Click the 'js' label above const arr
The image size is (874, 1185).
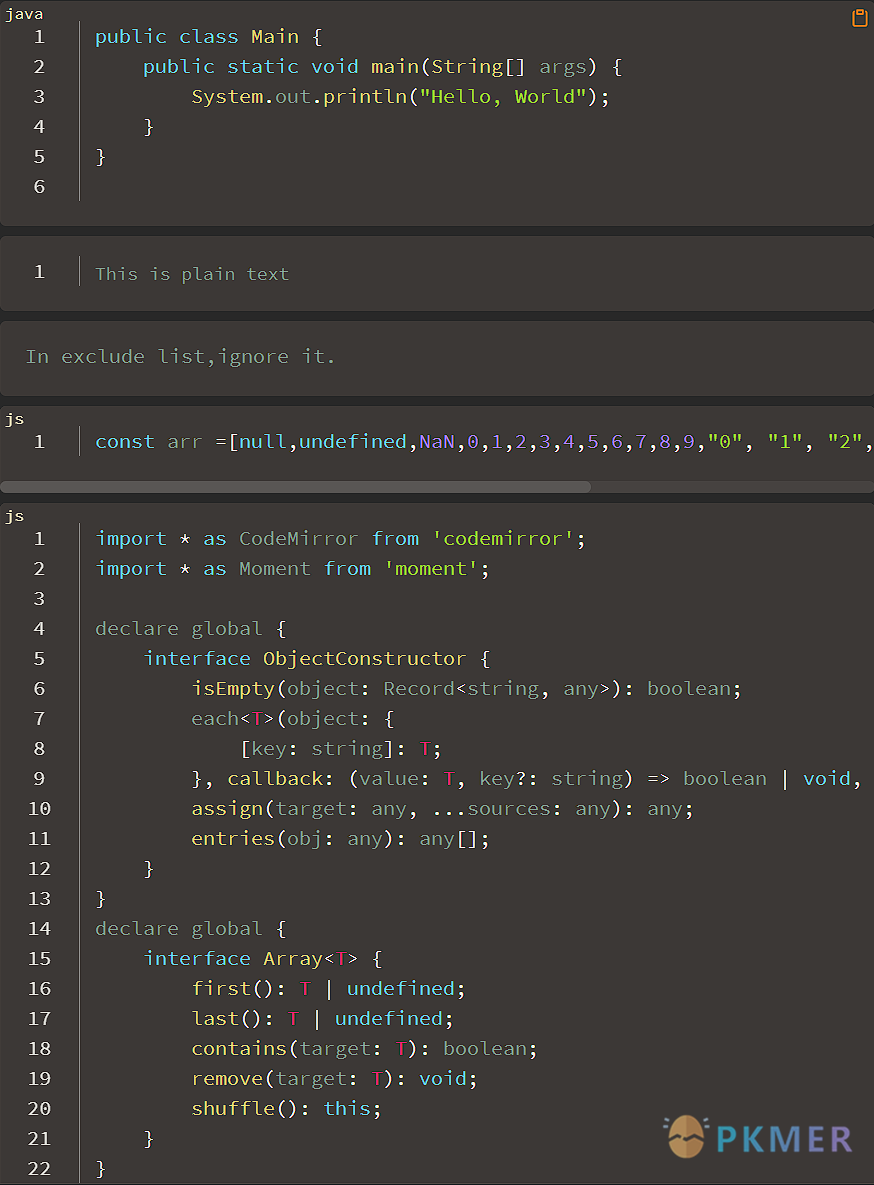point(14,418)
